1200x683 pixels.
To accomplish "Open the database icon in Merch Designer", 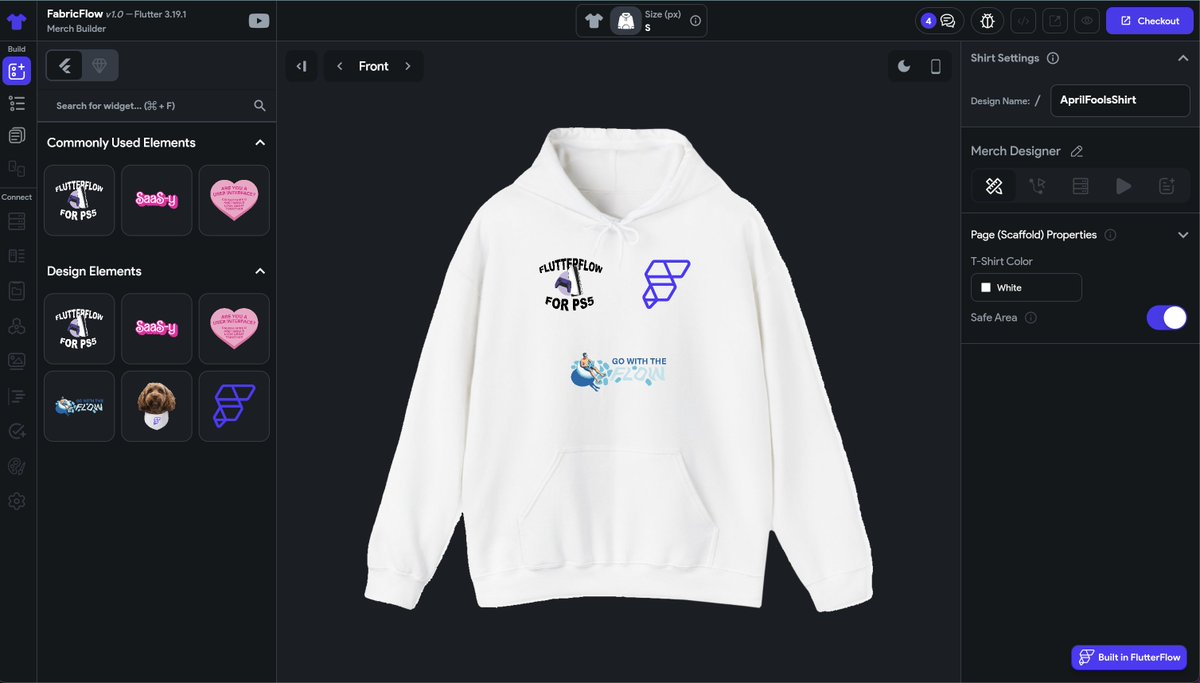I will (x=1080, y=185).
